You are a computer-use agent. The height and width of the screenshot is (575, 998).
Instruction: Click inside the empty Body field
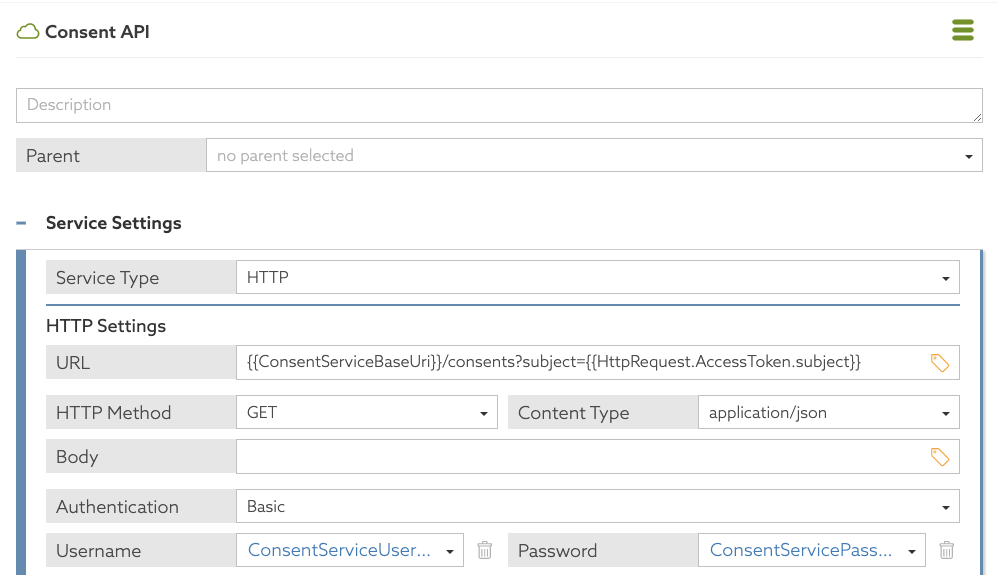pyautogui.click(x=580, y=457)
